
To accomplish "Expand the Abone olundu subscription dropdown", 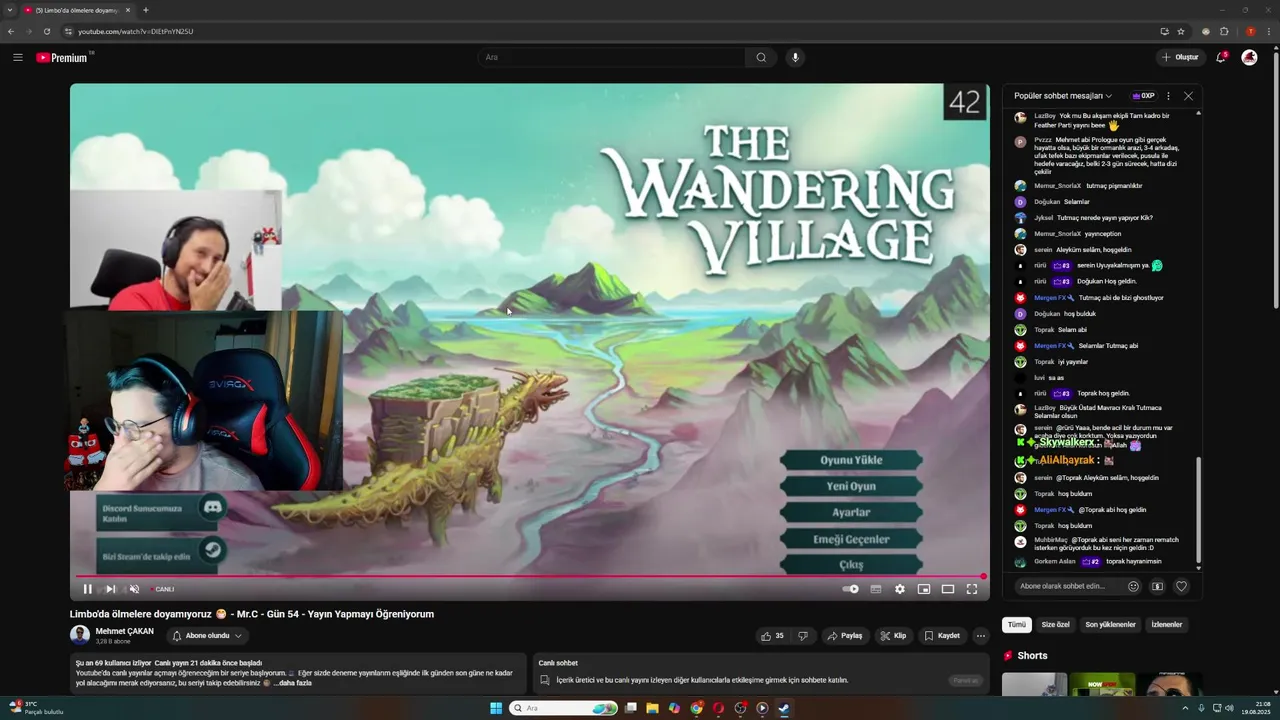I will [x=207, y=636].
